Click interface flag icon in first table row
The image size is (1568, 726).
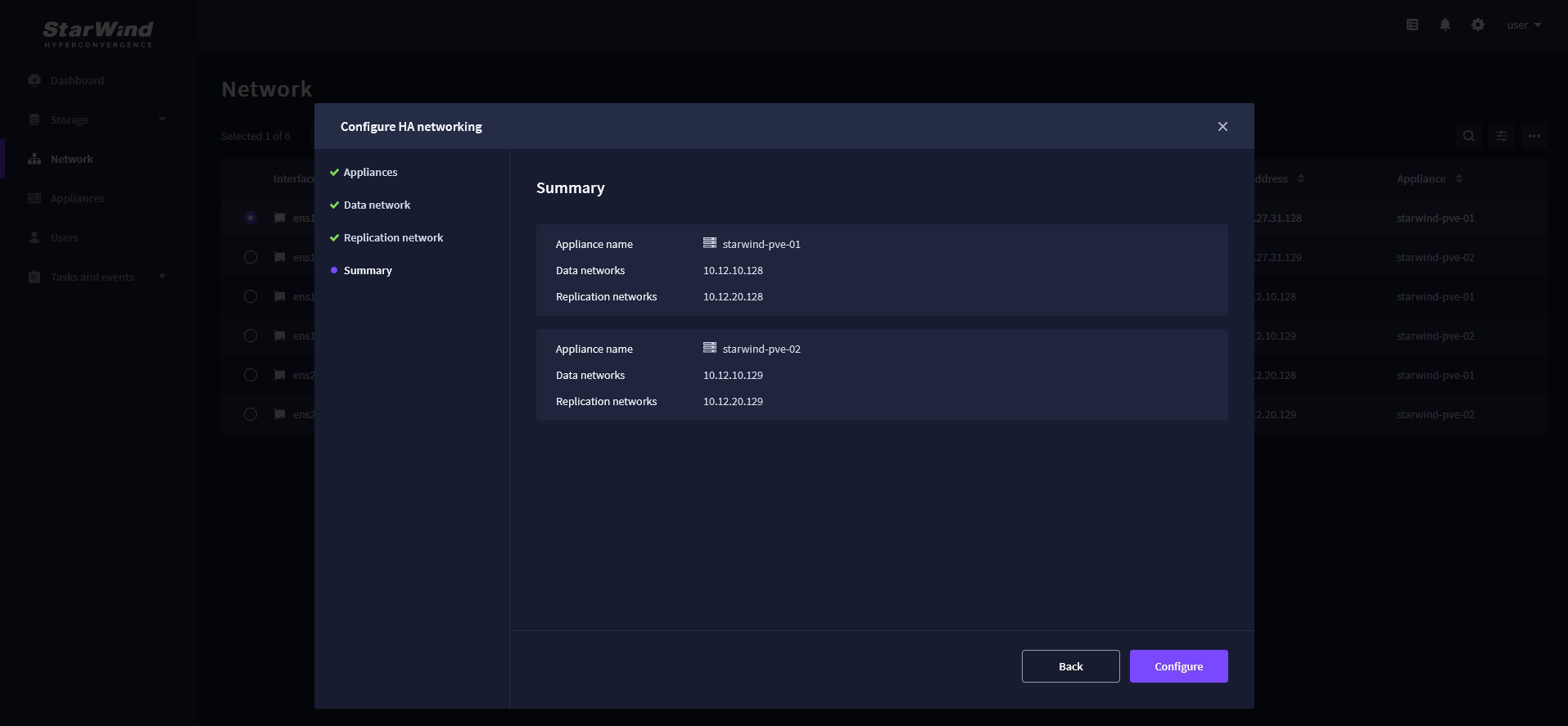[x=280, y=218]
